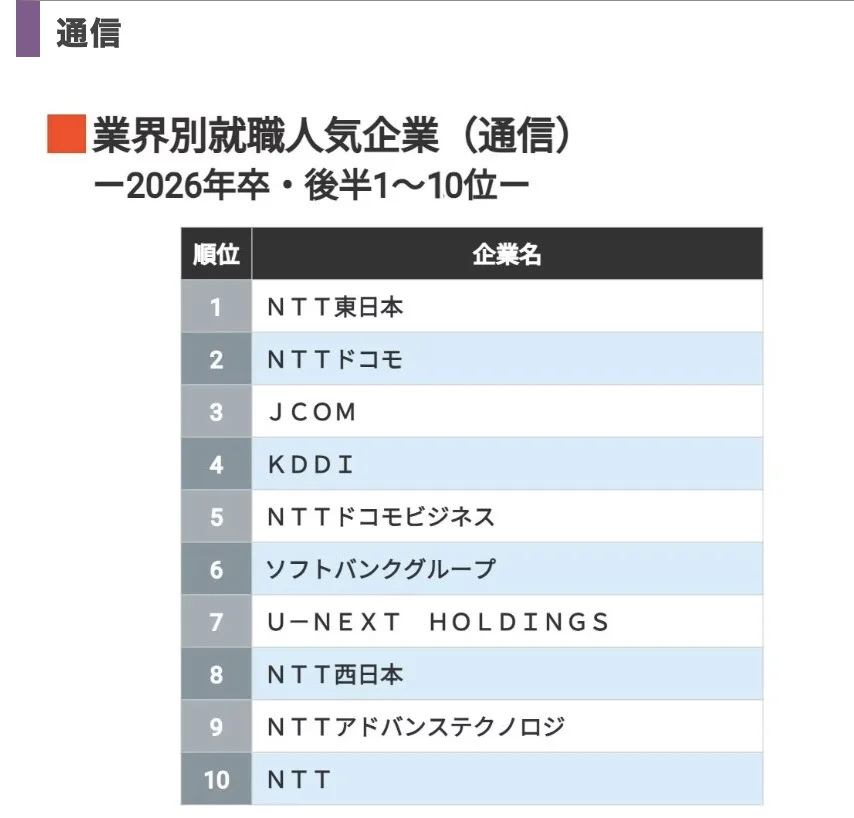
Task: Click the 業界別就職人気企業(通信) title
Action: tap(331, 135)
